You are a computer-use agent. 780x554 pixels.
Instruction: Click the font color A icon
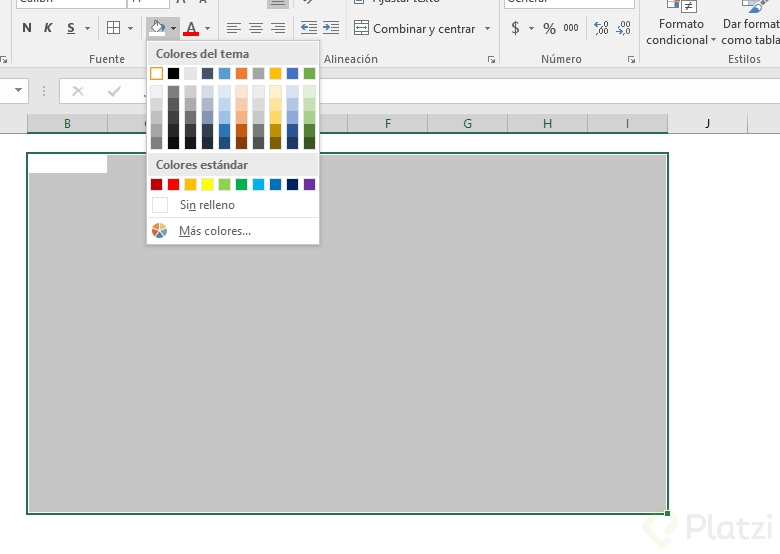pyautogui.click(x=191, y=28)
